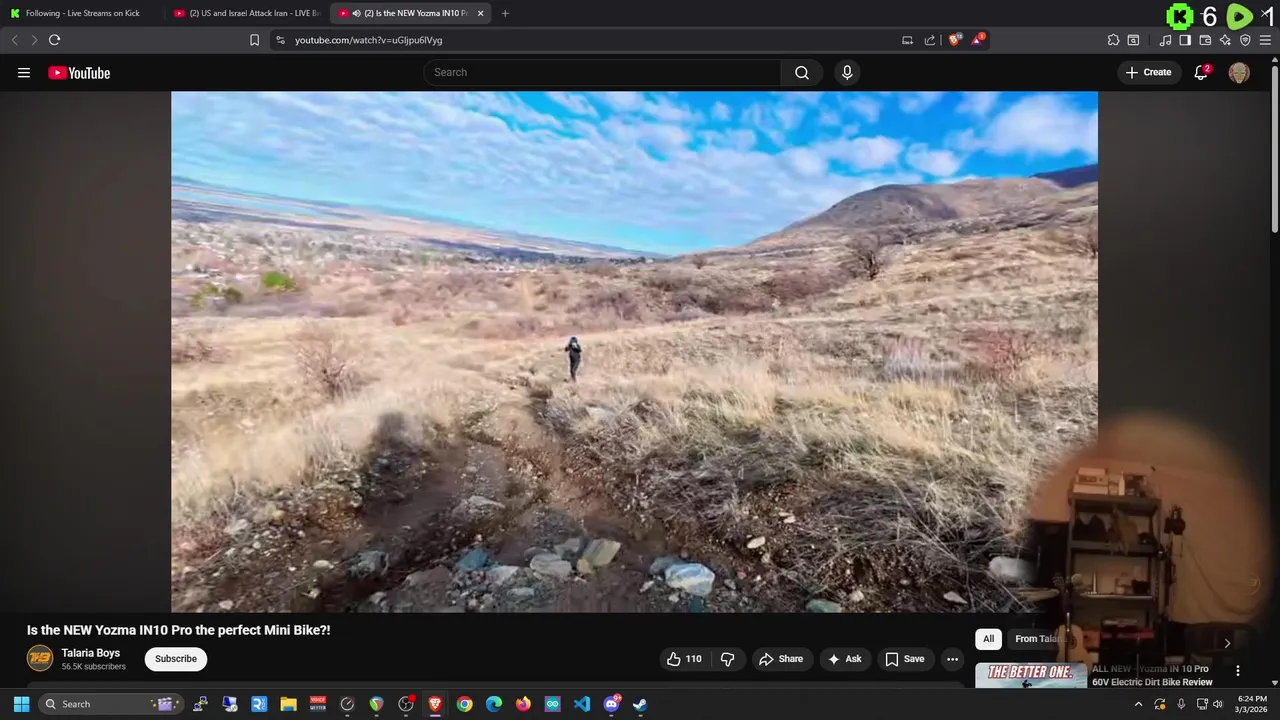Screen dimensions: 1280x720
Task: Open File Explorer from taskbar
Action: pos(289,704)
